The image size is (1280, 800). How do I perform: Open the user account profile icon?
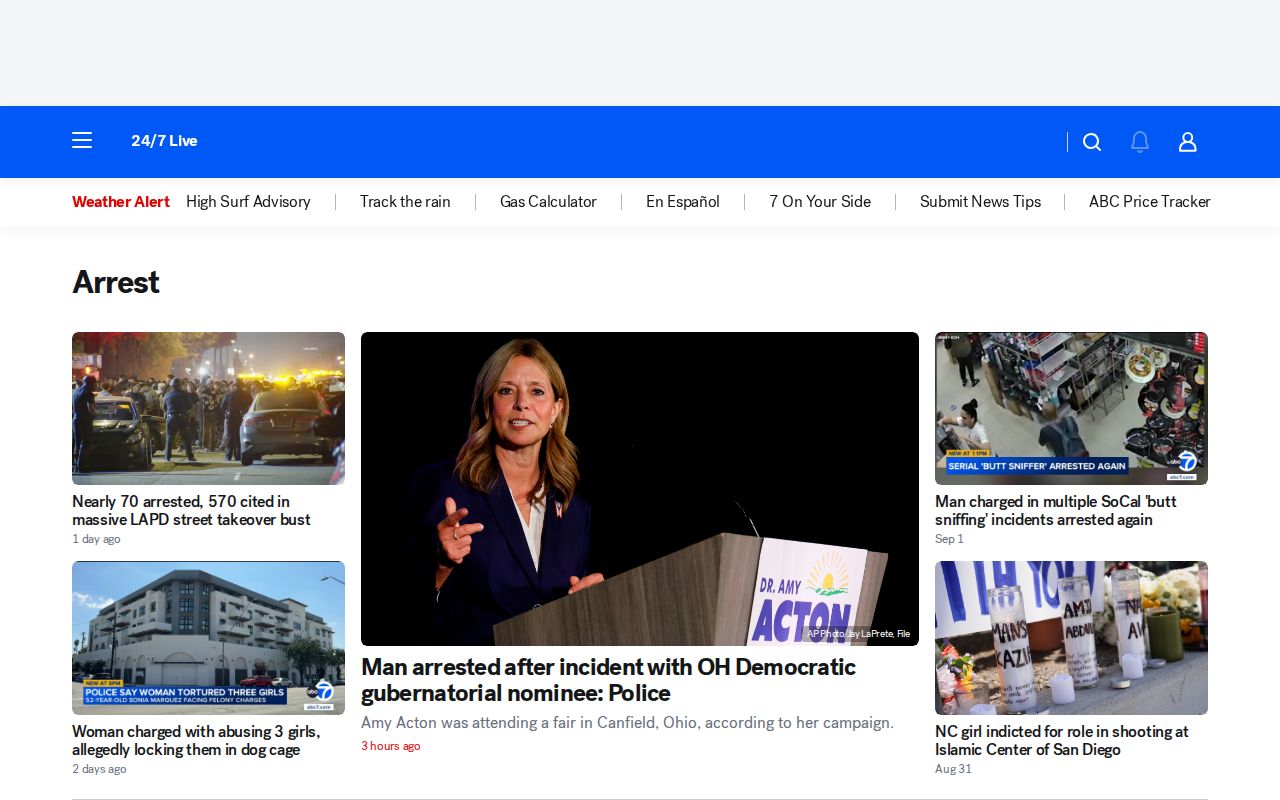click(1188, 142)
